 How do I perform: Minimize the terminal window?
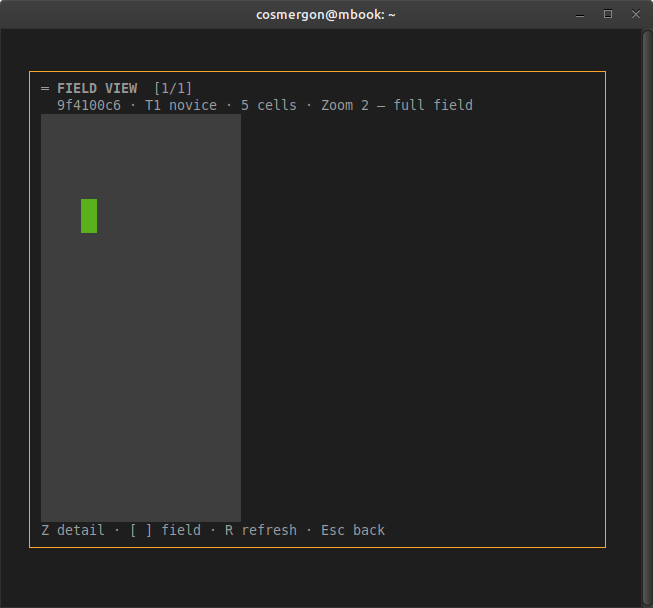point(580,15)
